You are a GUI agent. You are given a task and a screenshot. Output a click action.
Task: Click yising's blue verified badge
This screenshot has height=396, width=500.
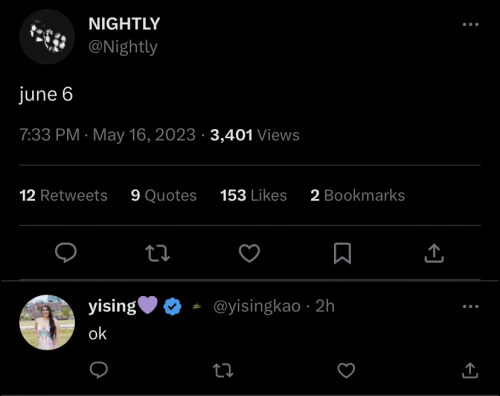click(x=172, y=307)
